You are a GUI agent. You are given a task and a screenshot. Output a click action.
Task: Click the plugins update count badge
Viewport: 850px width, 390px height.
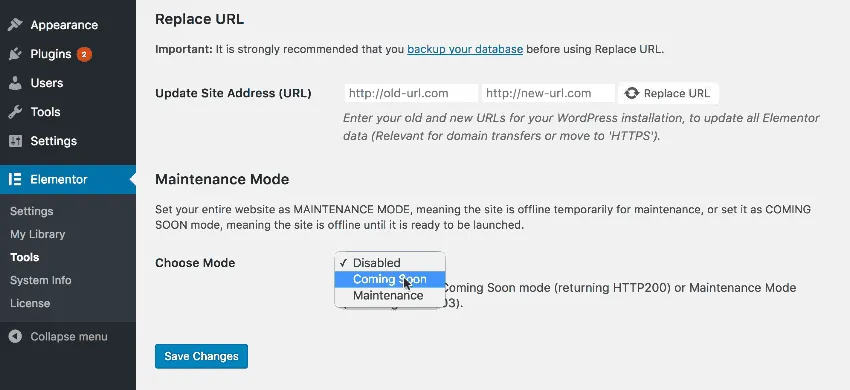[x=84, y=54]
